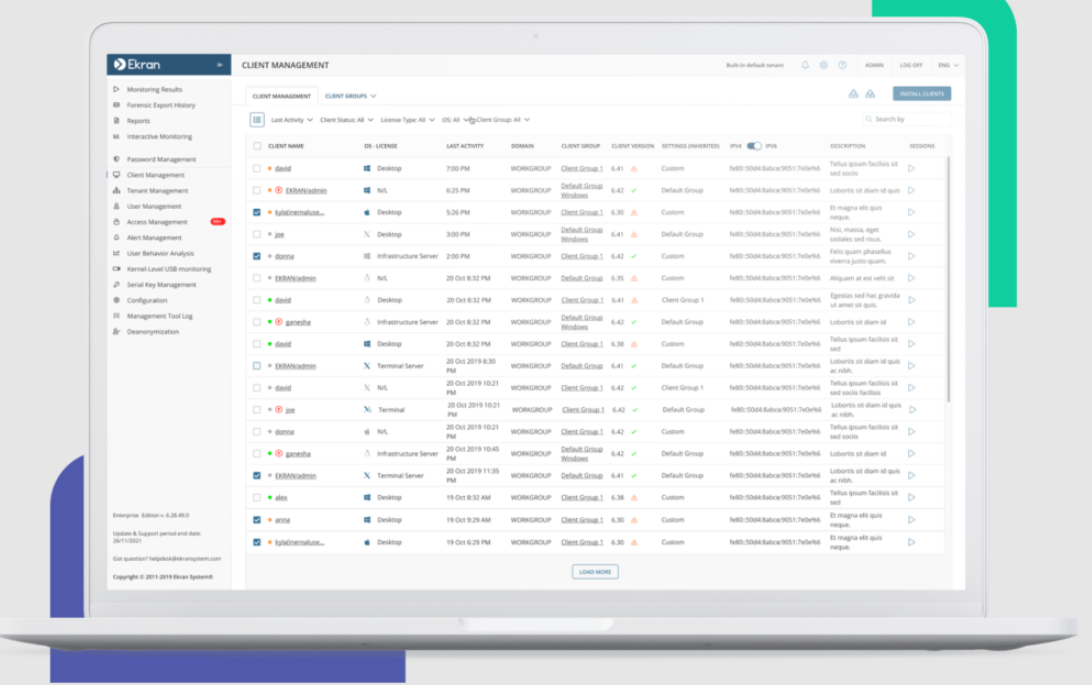
Task: Open the Serial Key Management key icon
Action: [x=116, y=284]
